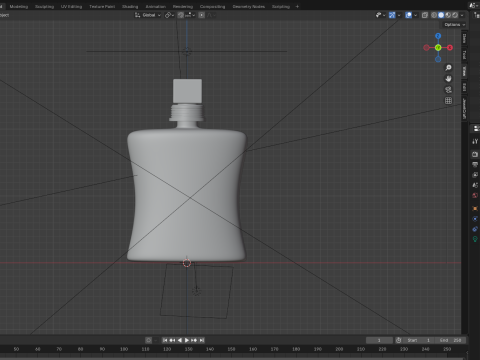
Task: Jump to the start frame
Action: tap(165, 340)
